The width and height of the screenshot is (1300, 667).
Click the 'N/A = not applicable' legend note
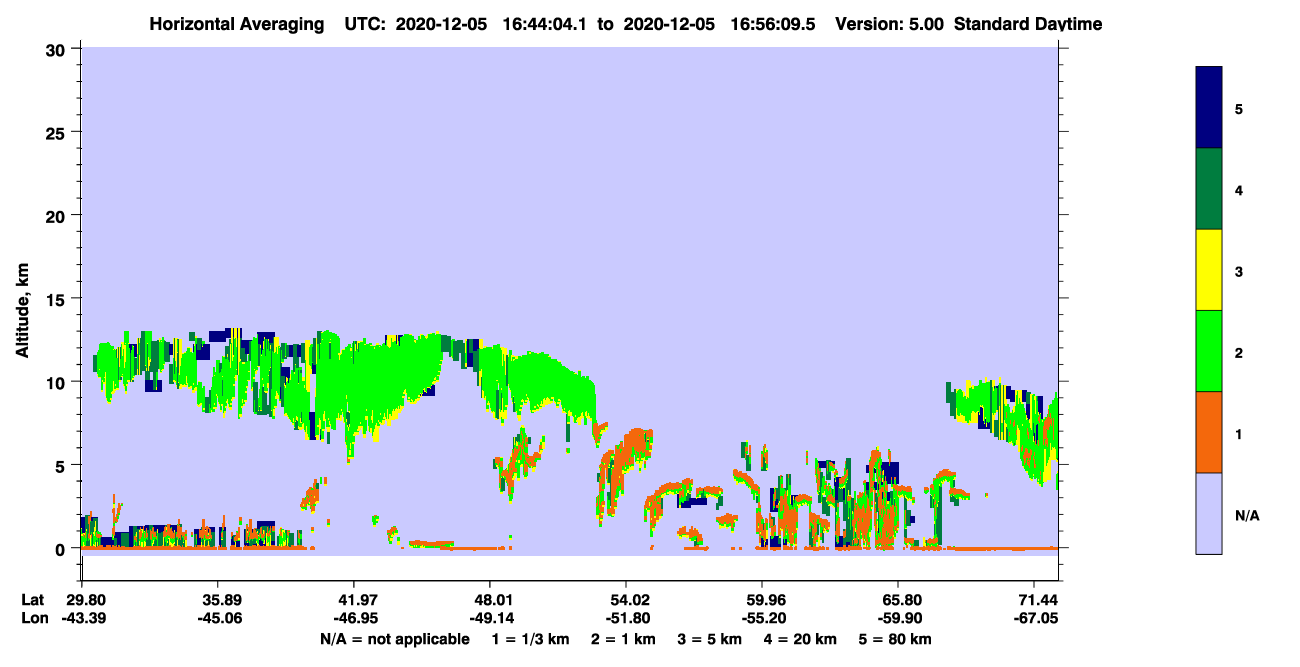point(394,639)
